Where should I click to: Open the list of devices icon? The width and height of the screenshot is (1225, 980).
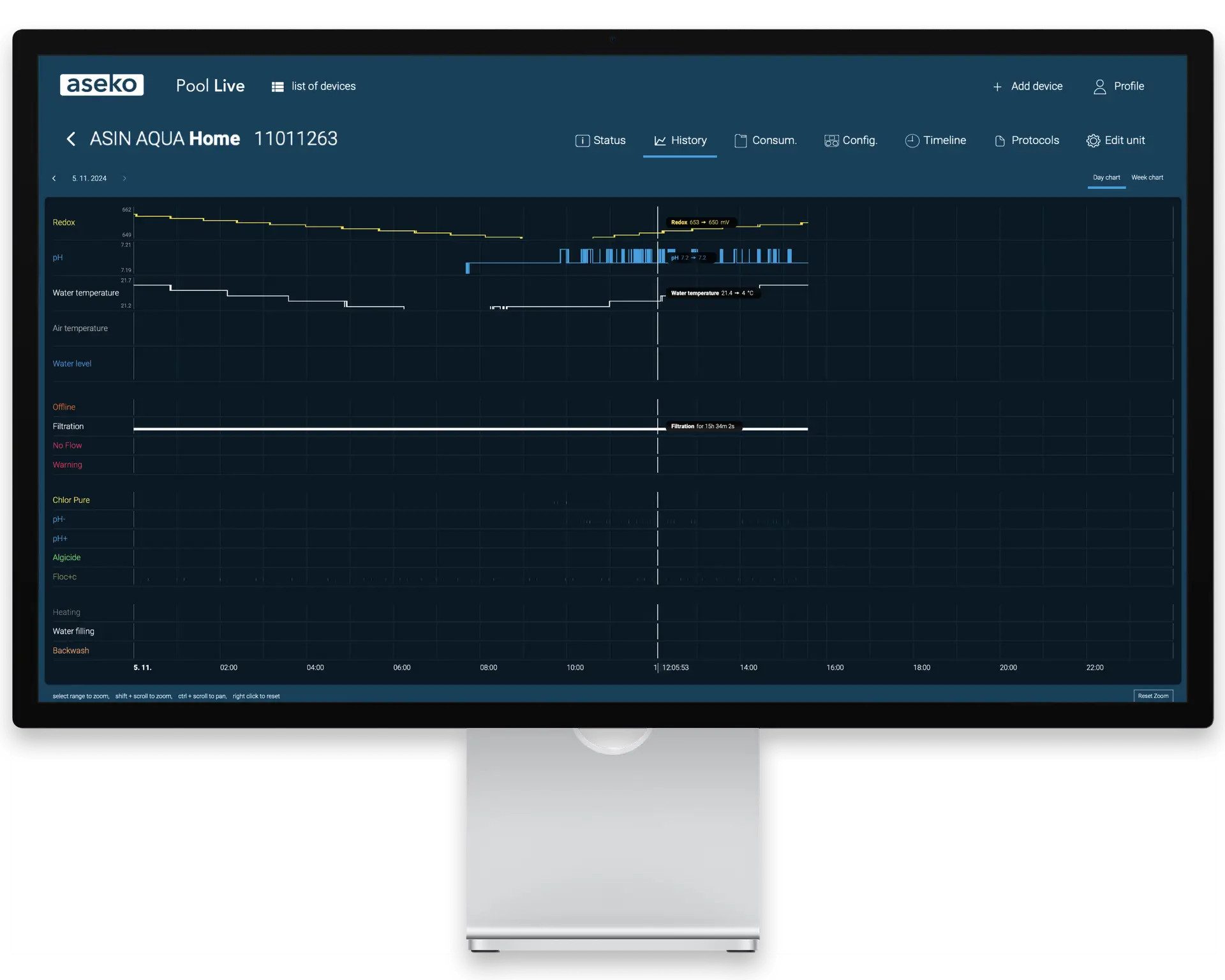click(278, 87)
